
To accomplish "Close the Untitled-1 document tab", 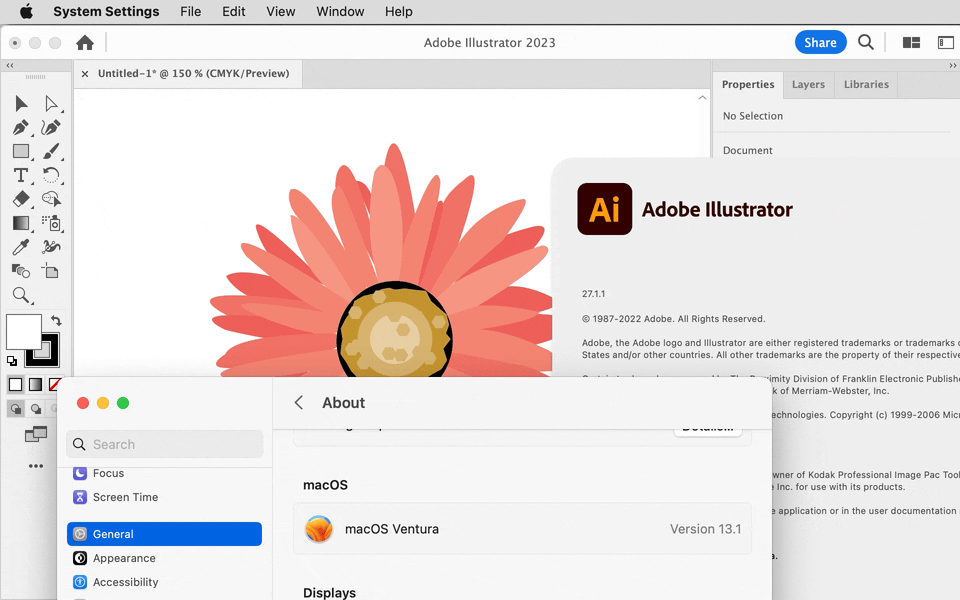I will [x=85, y=73].
